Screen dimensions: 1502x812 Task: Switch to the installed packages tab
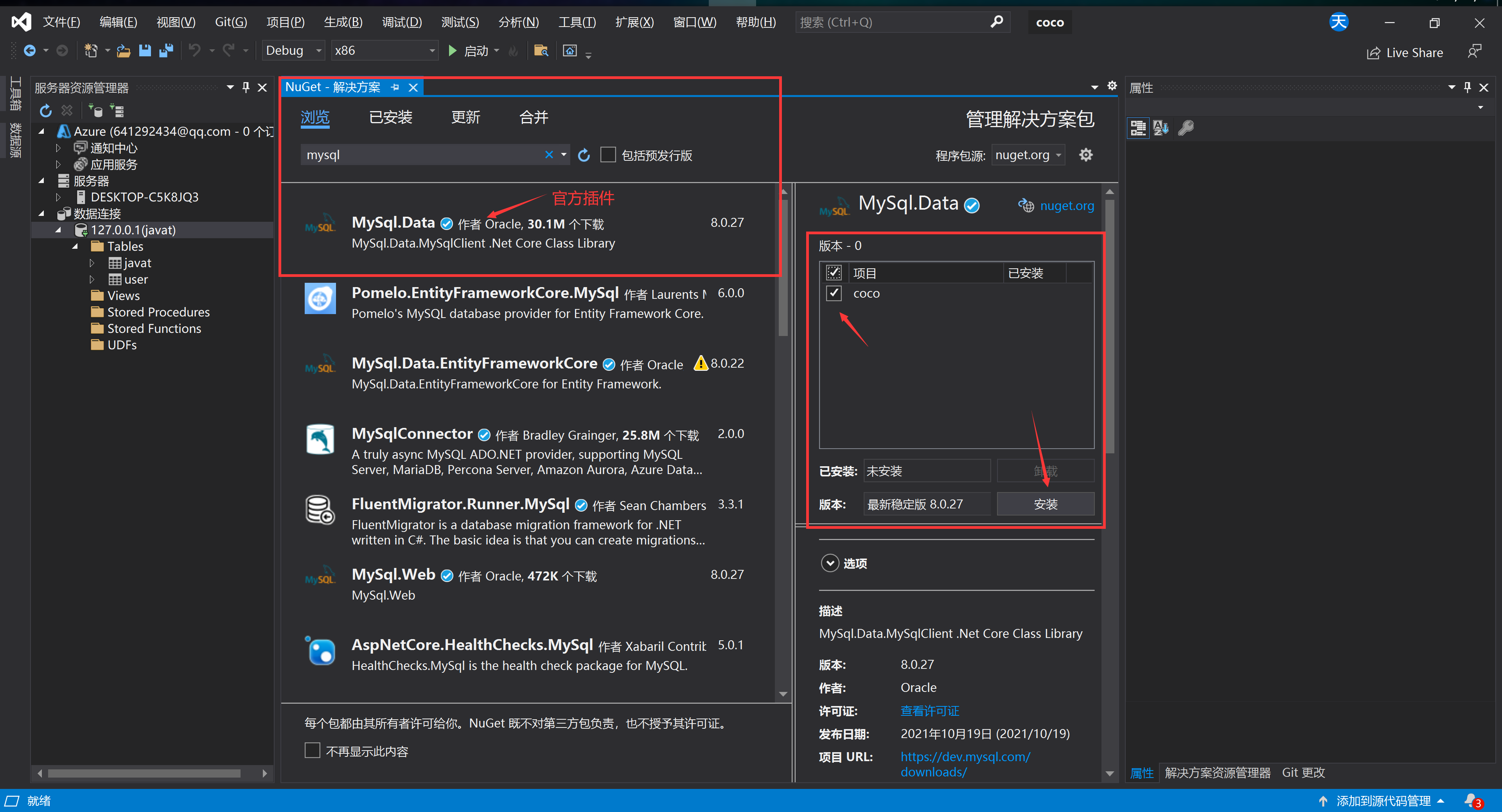[x=390, y=117]
